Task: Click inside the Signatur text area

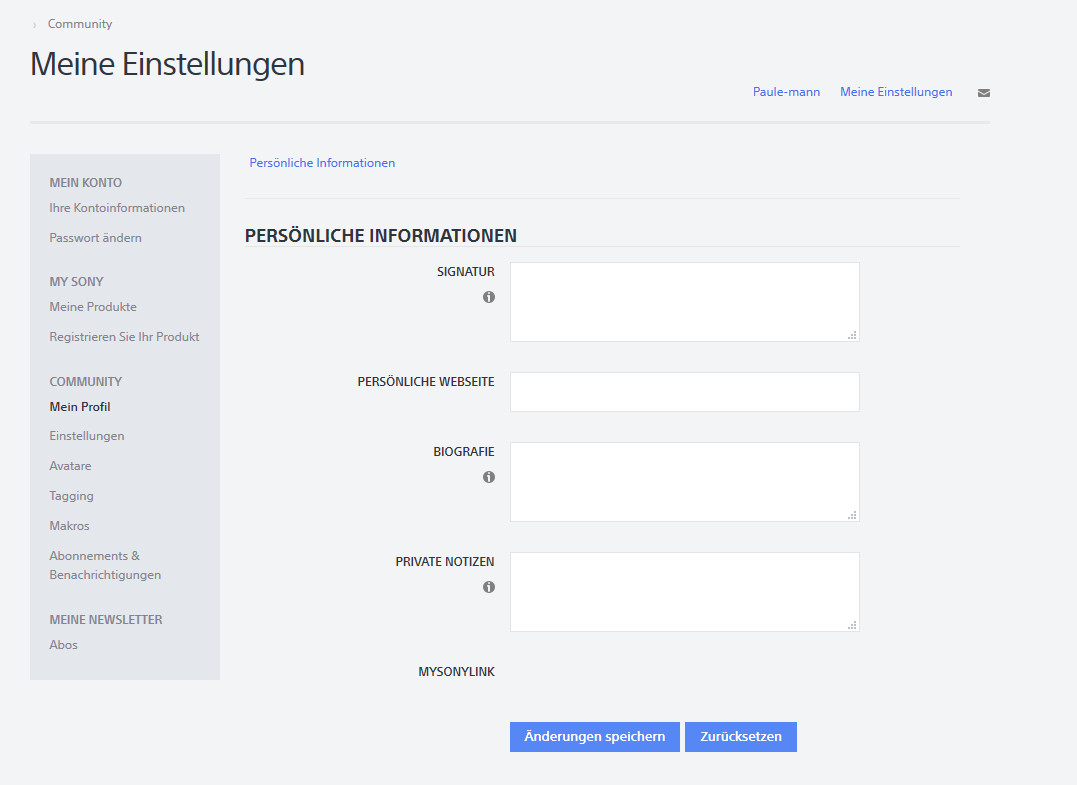Action: pos(684,301)
